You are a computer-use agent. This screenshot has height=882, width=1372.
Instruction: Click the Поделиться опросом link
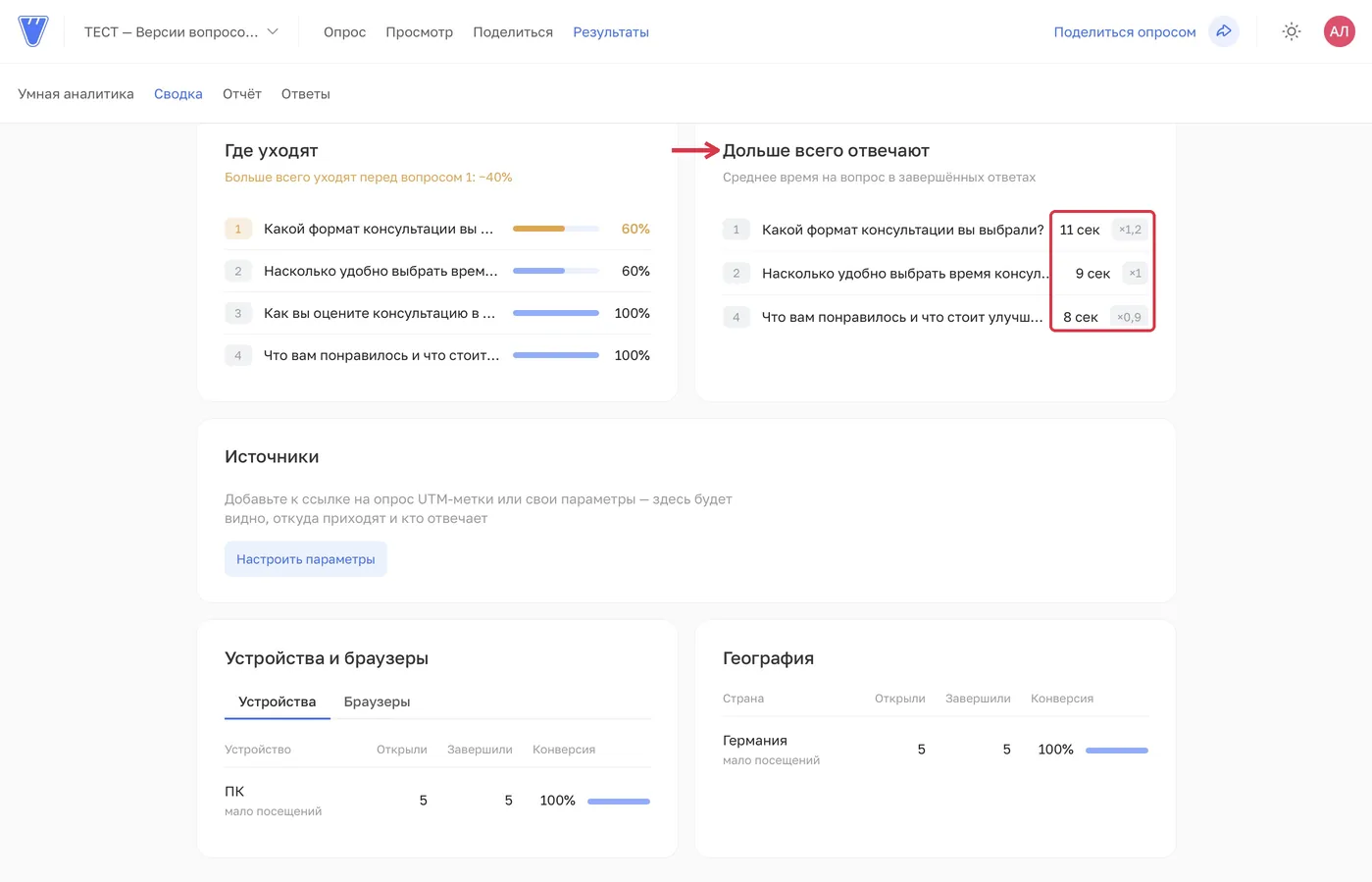(1125, 32)
